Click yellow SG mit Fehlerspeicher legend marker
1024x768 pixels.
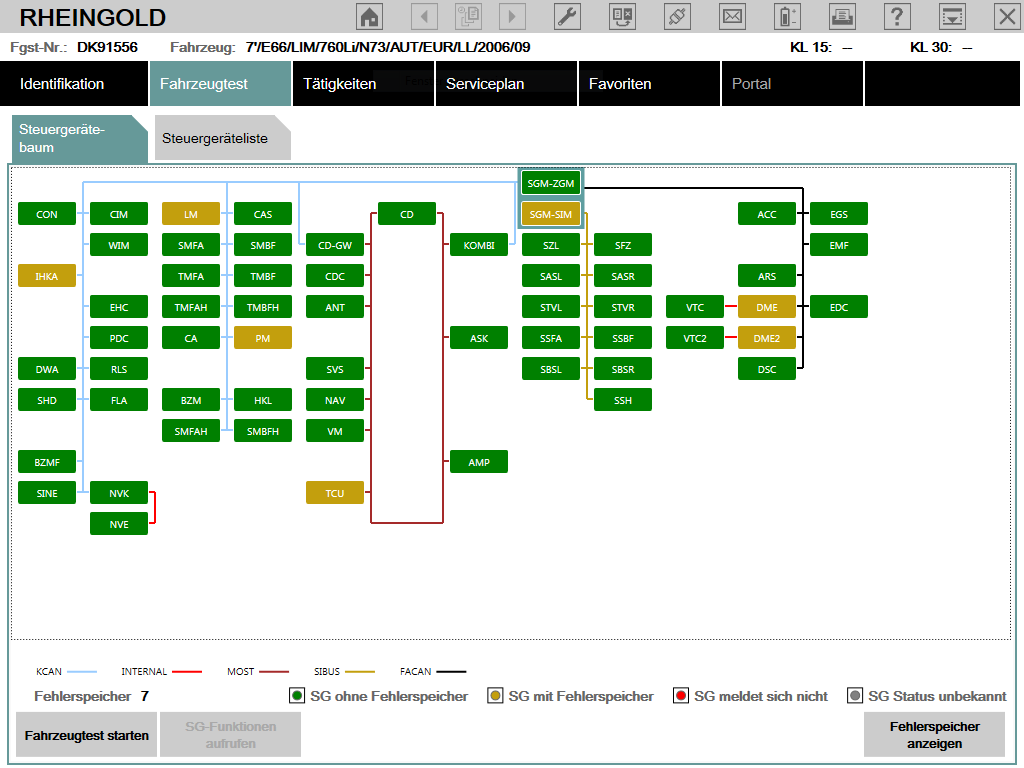495,696
